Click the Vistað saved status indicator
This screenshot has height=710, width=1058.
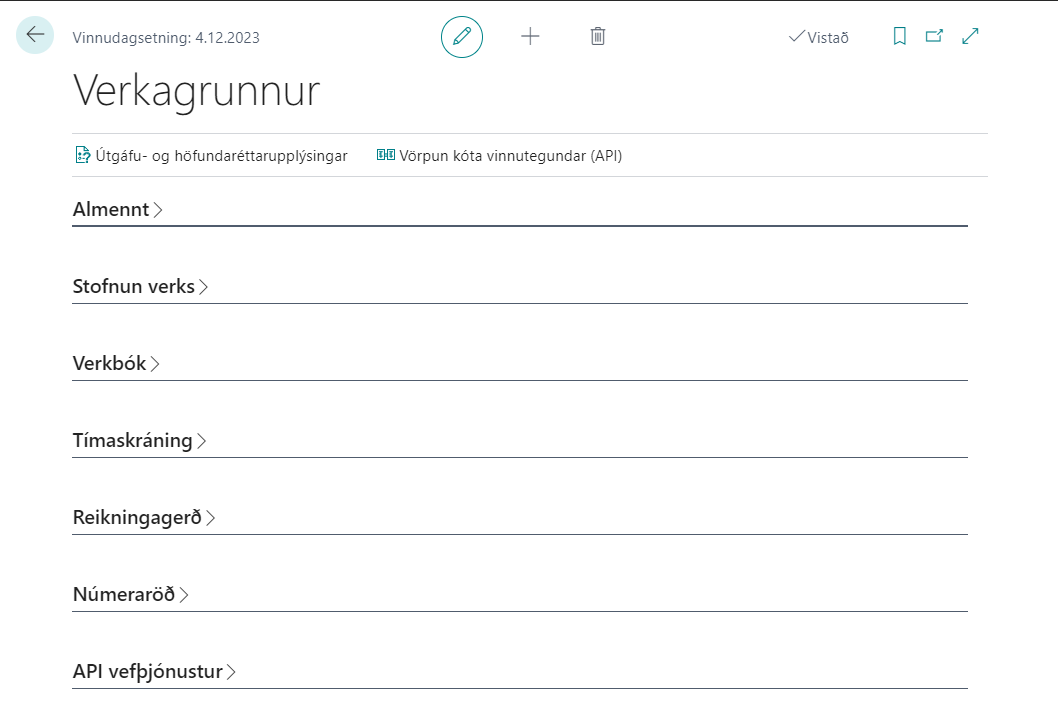819,38
